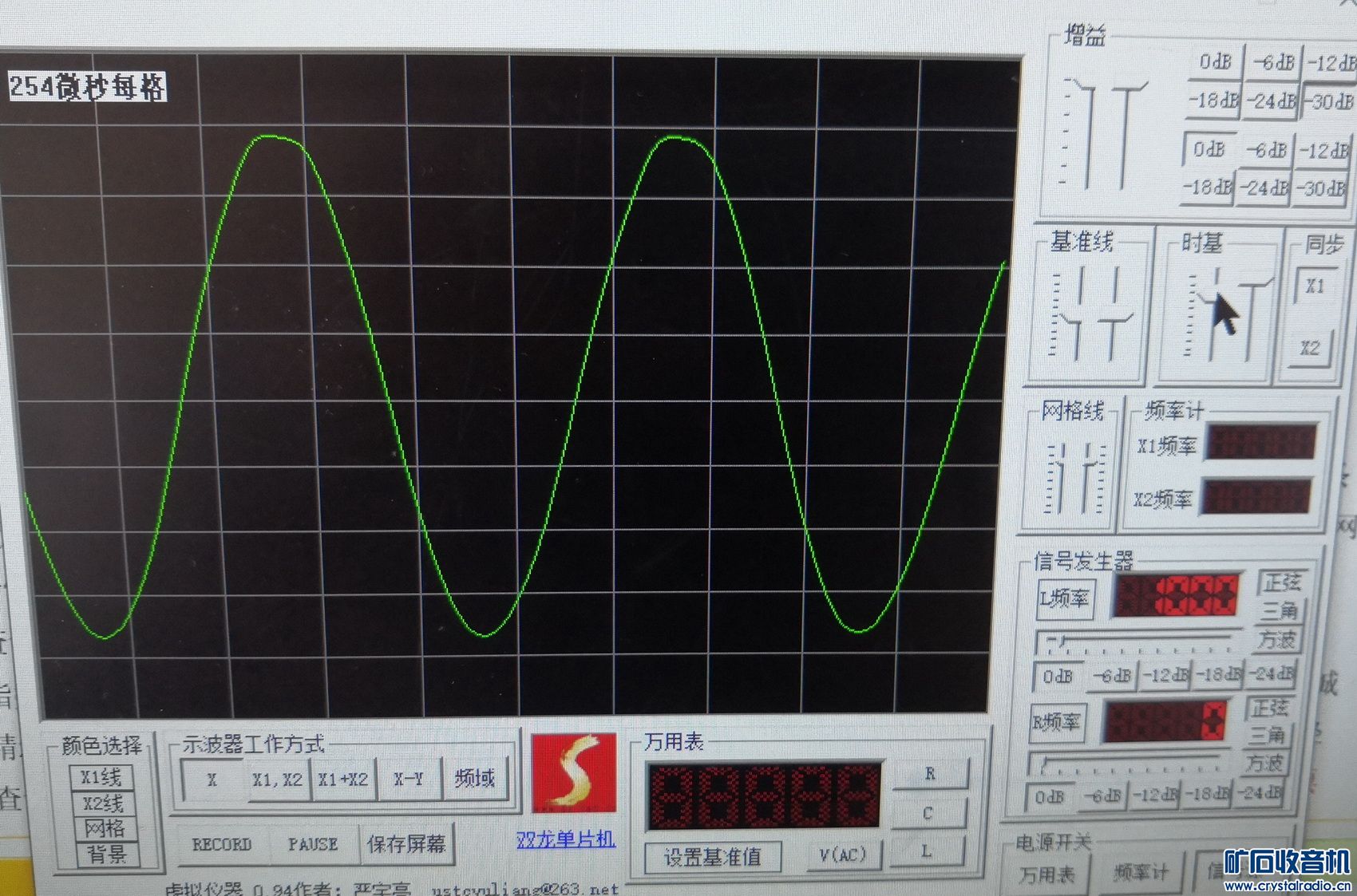Select R resistance on the multimeter
Viewport: 1357px width, 896px height.
pyautogui.click(x=931, y=774)
